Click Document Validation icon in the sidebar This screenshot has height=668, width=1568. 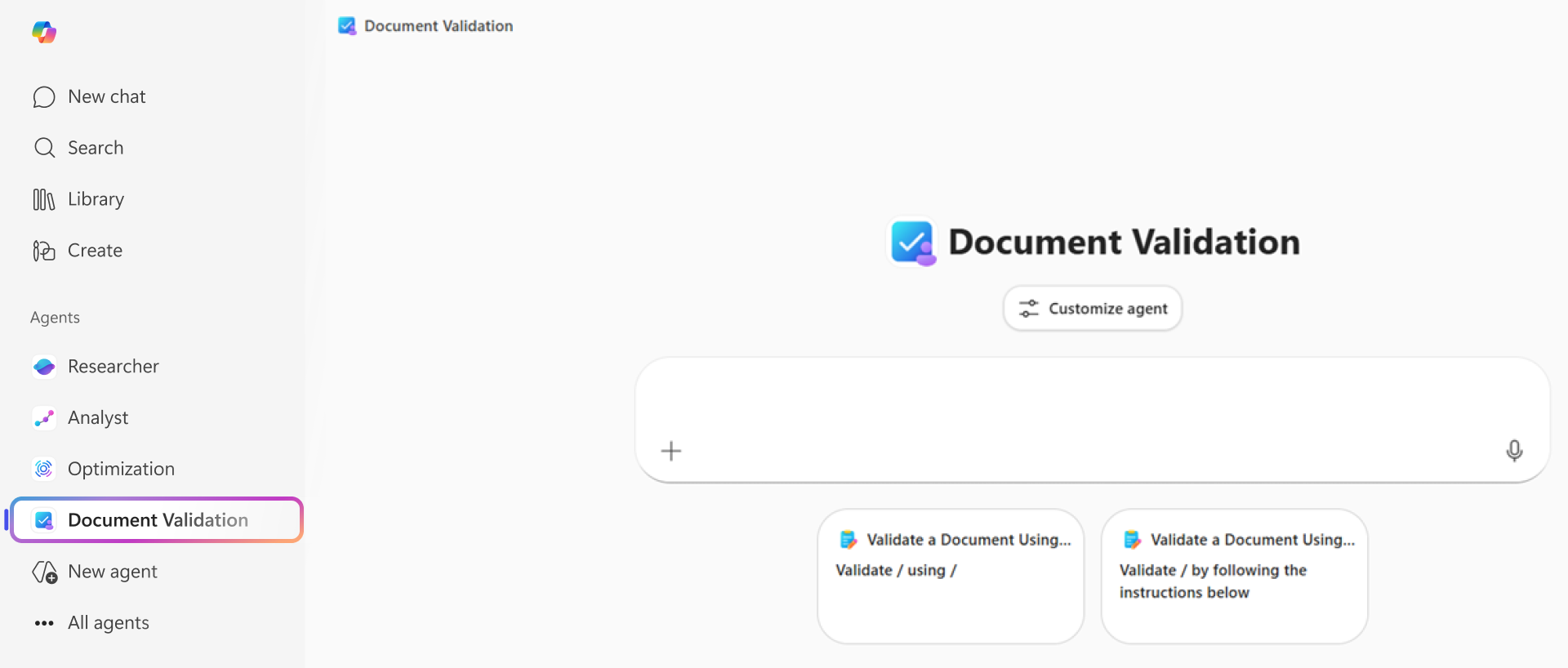pyautogui.click(x=44, y=520)
